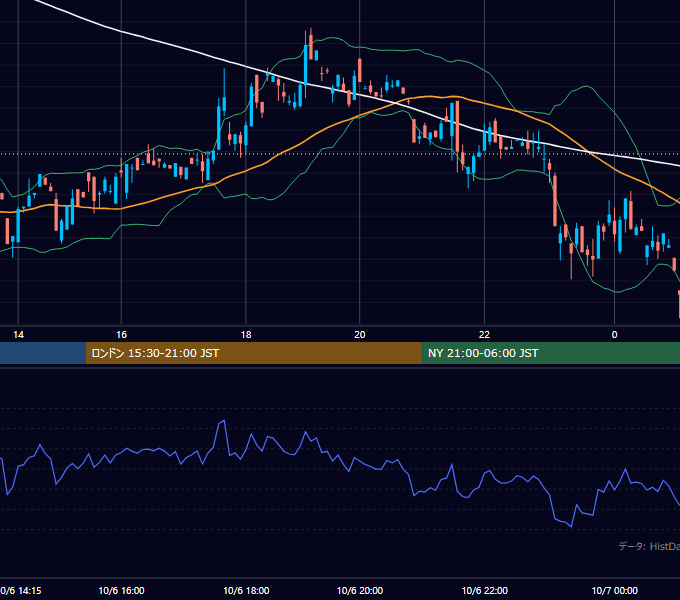Click the 18 hour axis label
This screenshot has height=600, width=680.
246,335
